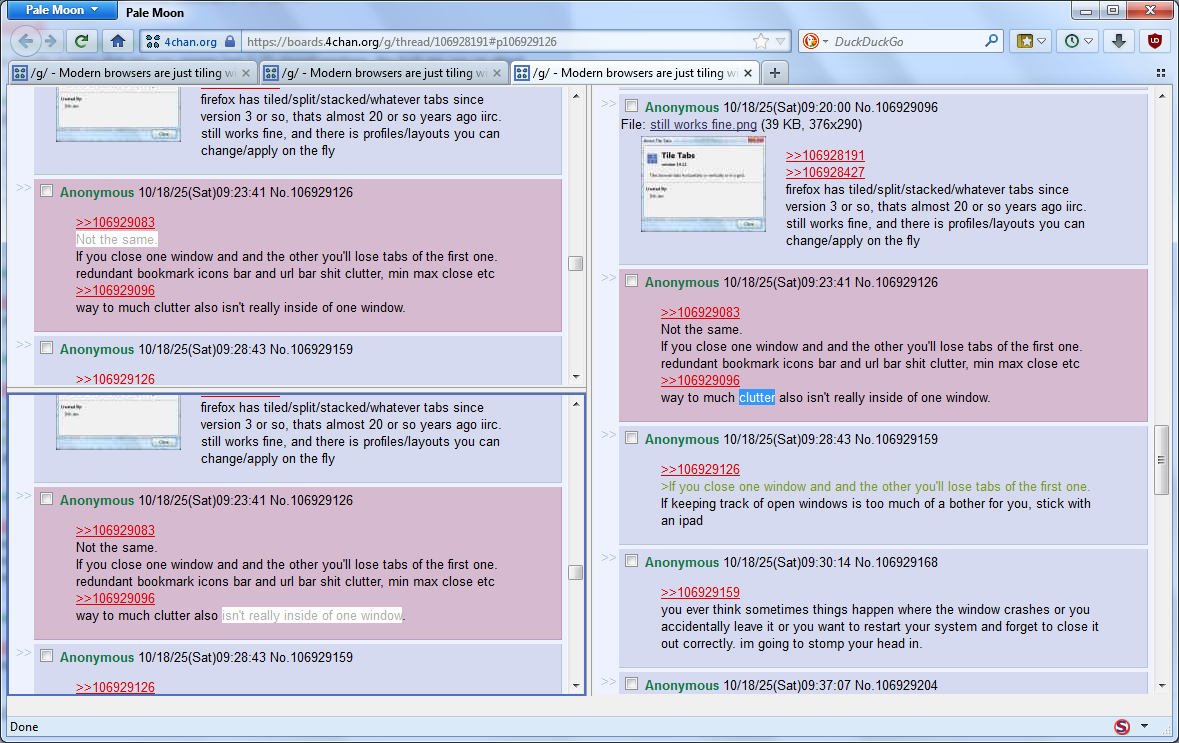The width and height of the screenshot is (1179, 743).
Task: Click the tile tabs grid icon
Action: [x=1161, y=73]
